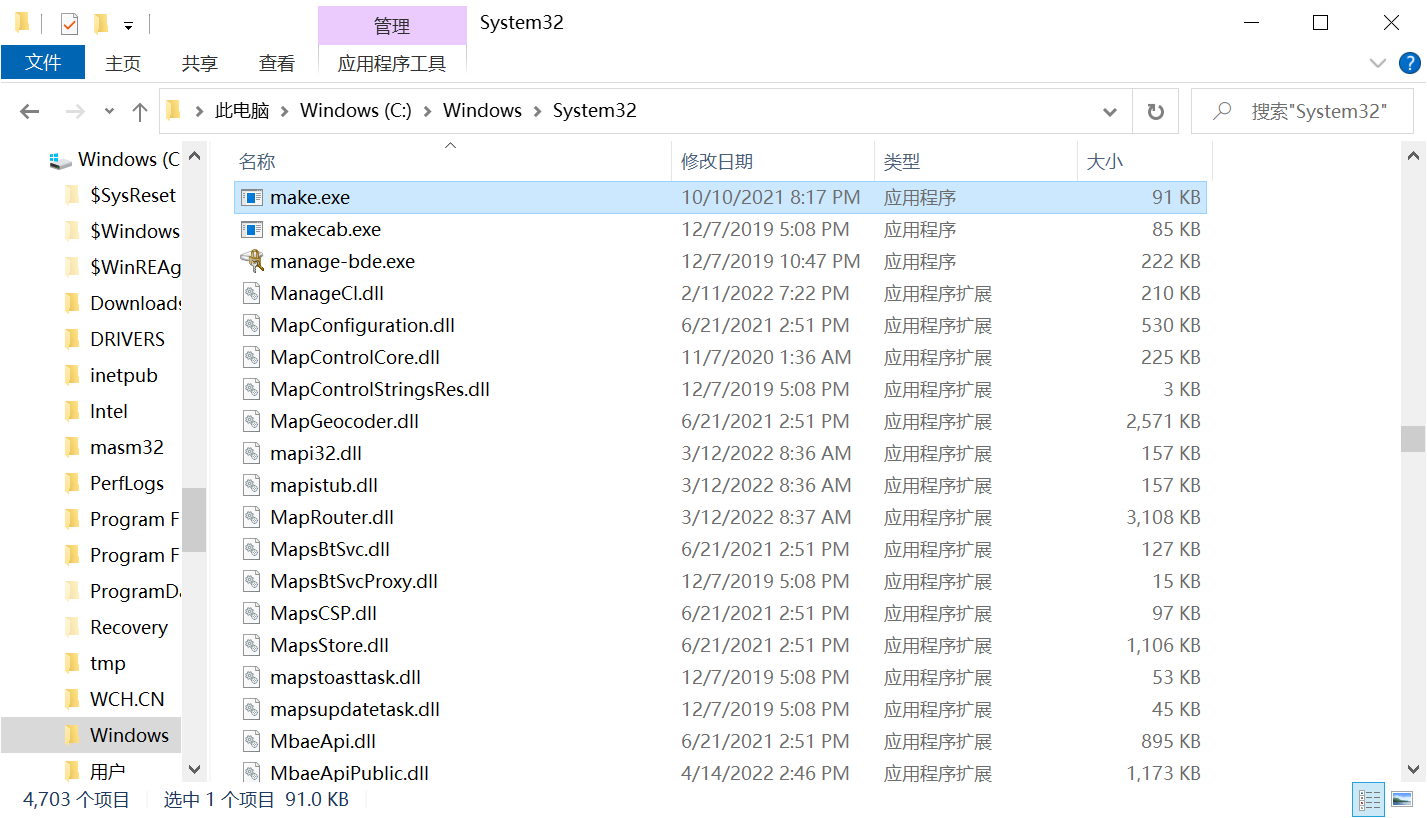
Task: Open the 文件 menu
Action: coord(43,62)
